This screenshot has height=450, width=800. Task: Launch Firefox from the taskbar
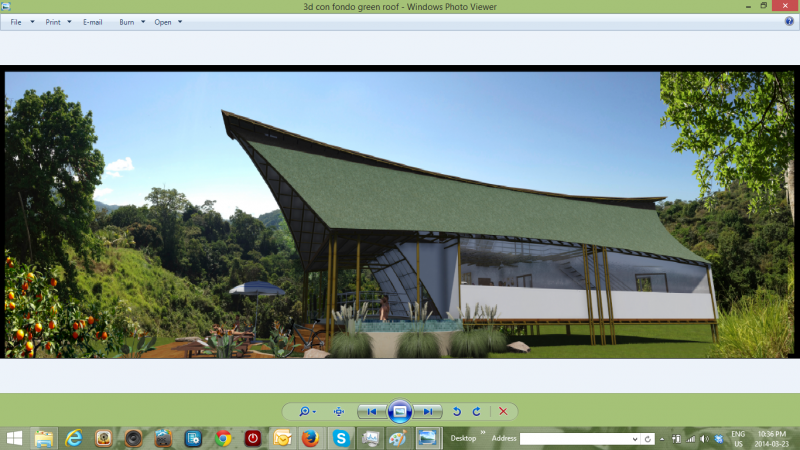(311, 438)
